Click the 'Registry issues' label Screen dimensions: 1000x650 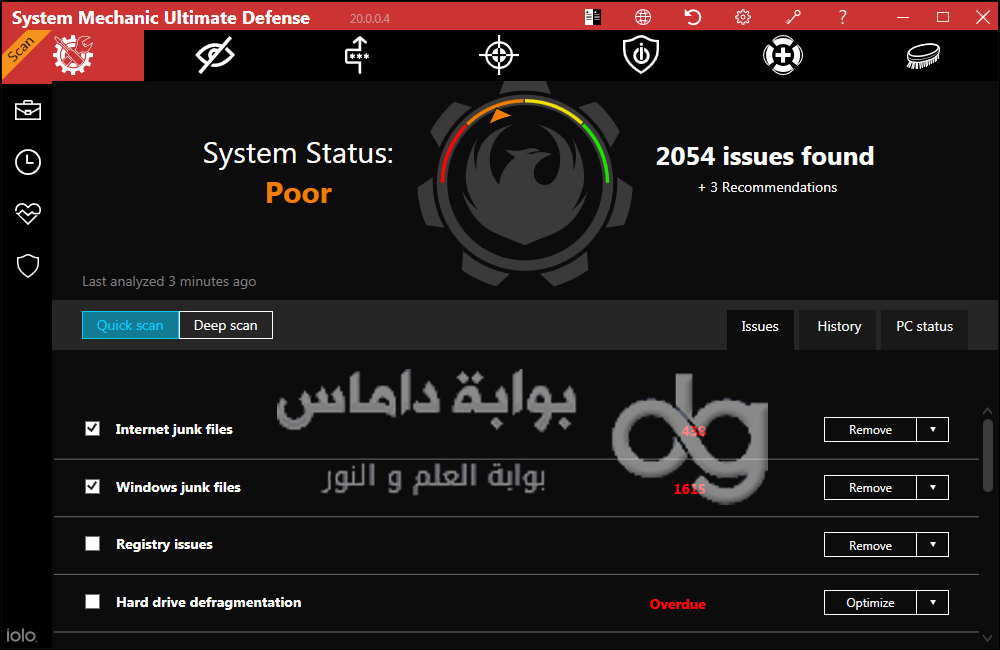coord(165,544)
